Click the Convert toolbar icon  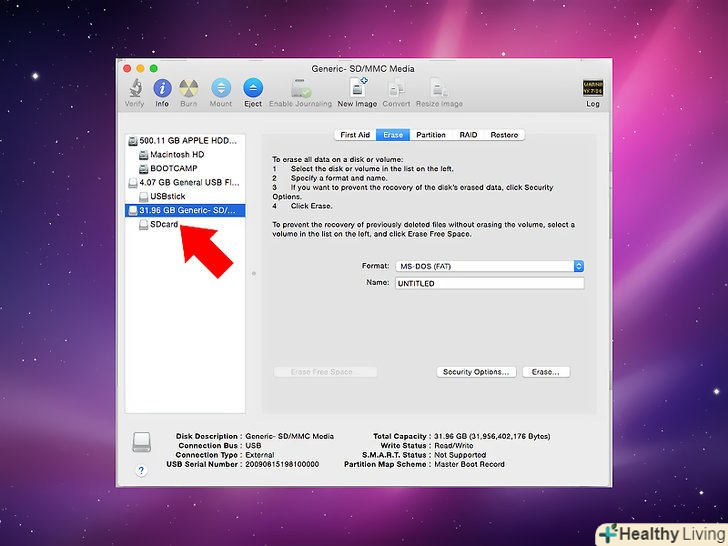pyautogui.click(x=396, y=88)
